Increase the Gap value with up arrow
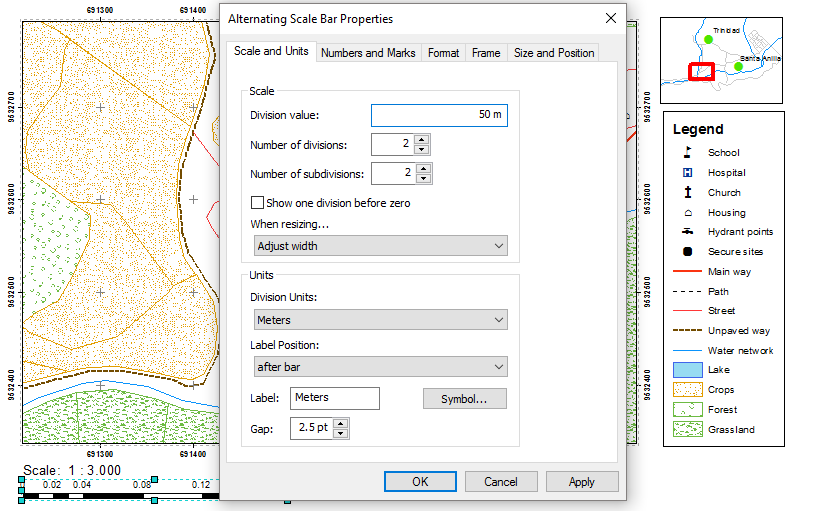This screenshot has height=511, width=821. point(341,424)
